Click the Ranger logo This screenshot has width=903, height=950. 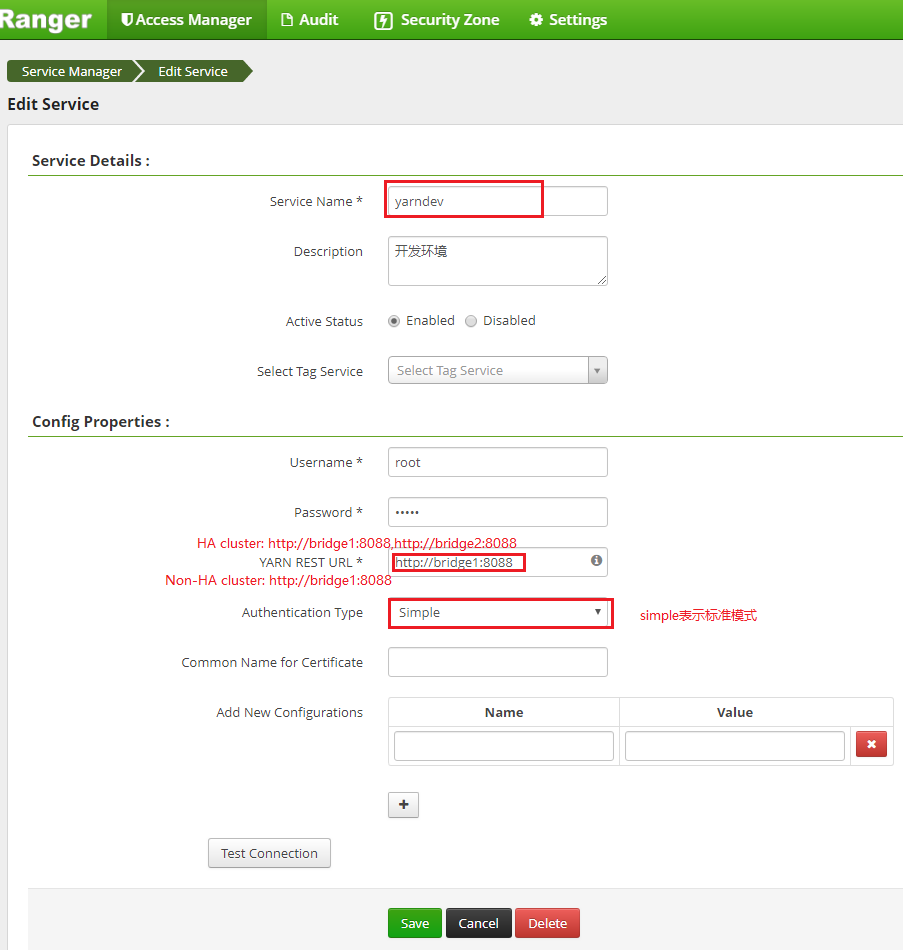tap(45, 19)
